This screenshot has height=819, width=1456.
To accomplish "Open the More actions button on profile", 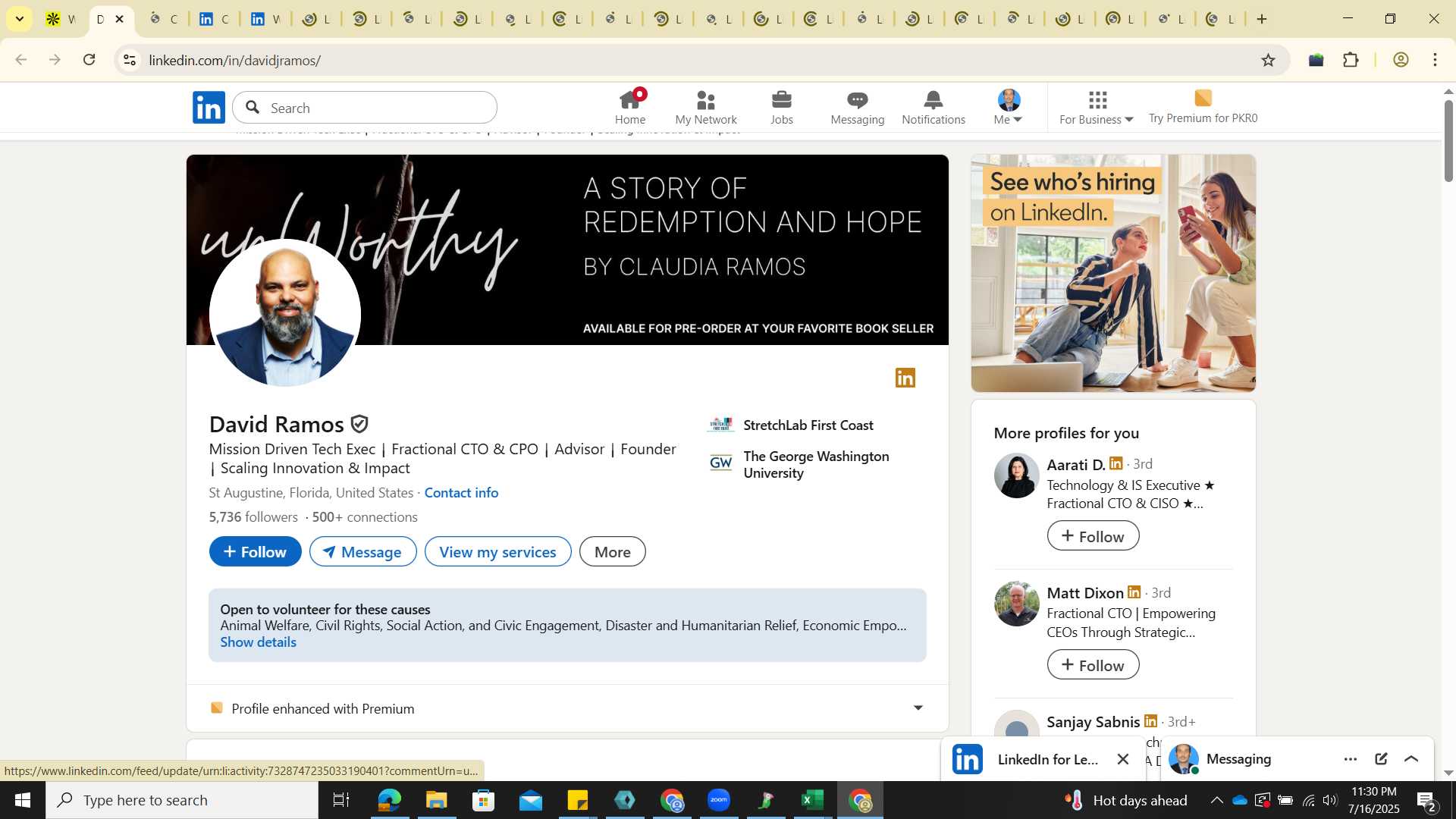I will (x=613, y=551).
